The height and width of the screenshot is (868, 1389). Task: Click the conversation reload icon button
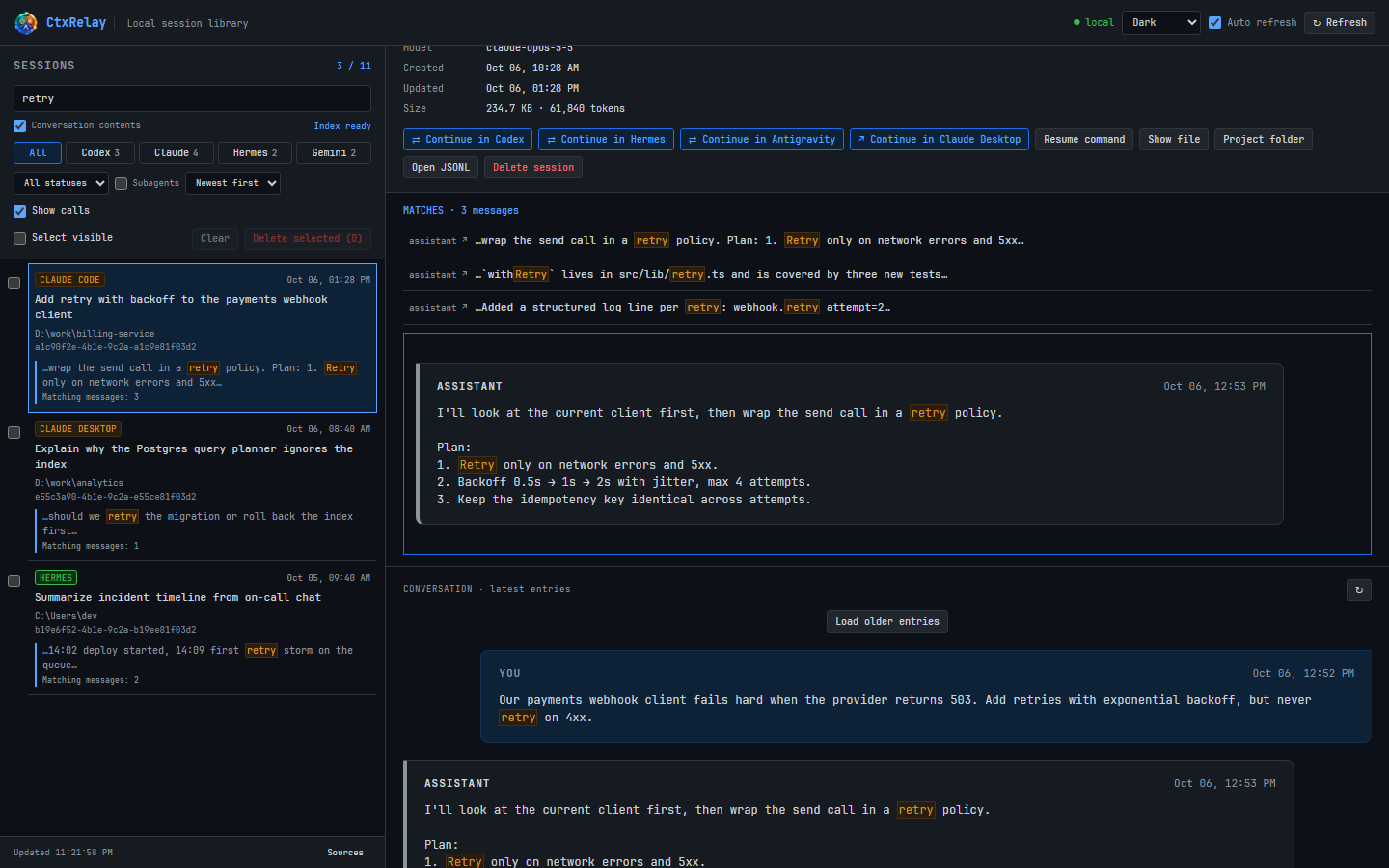(1358, 589)
